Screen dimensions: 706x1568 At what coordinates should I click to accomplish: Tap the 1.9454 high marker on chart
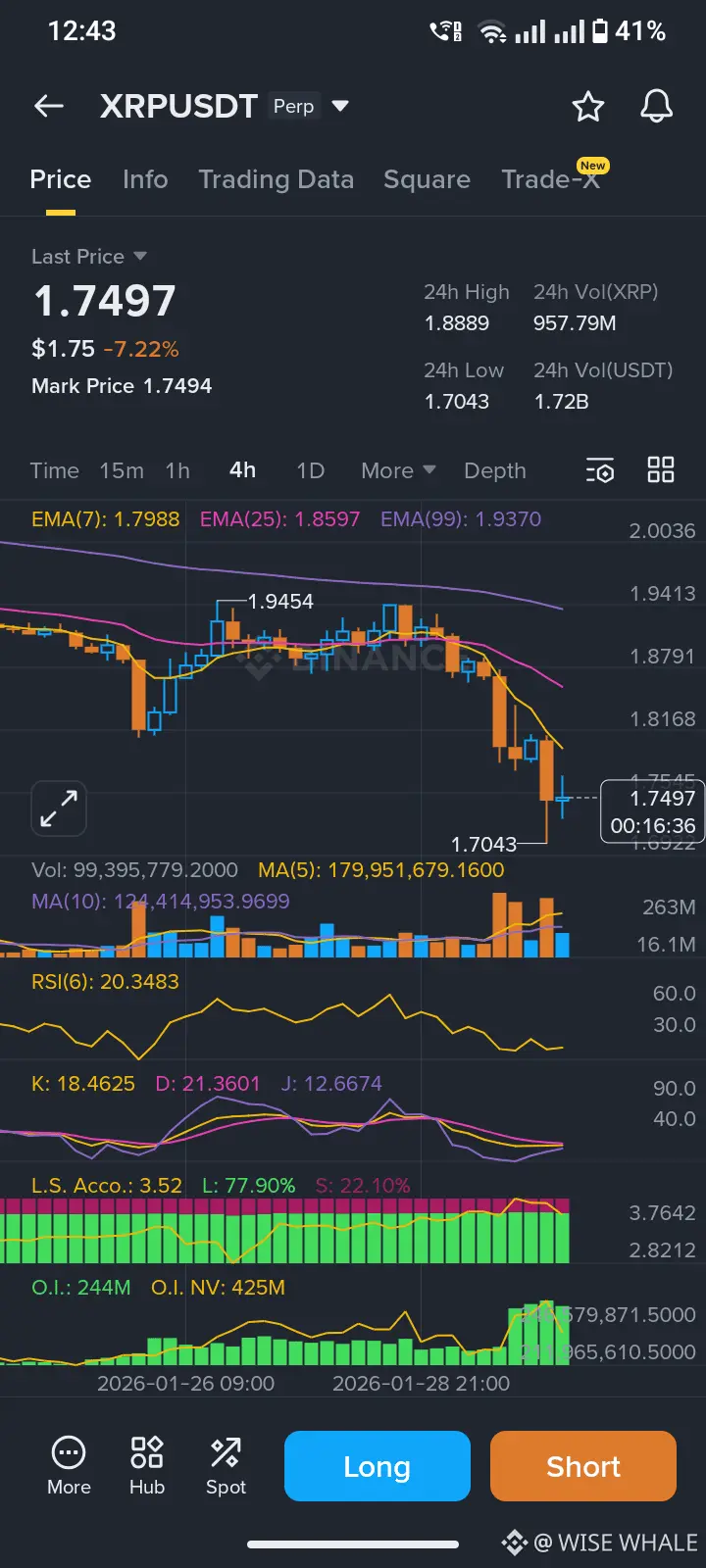(281, 602)
